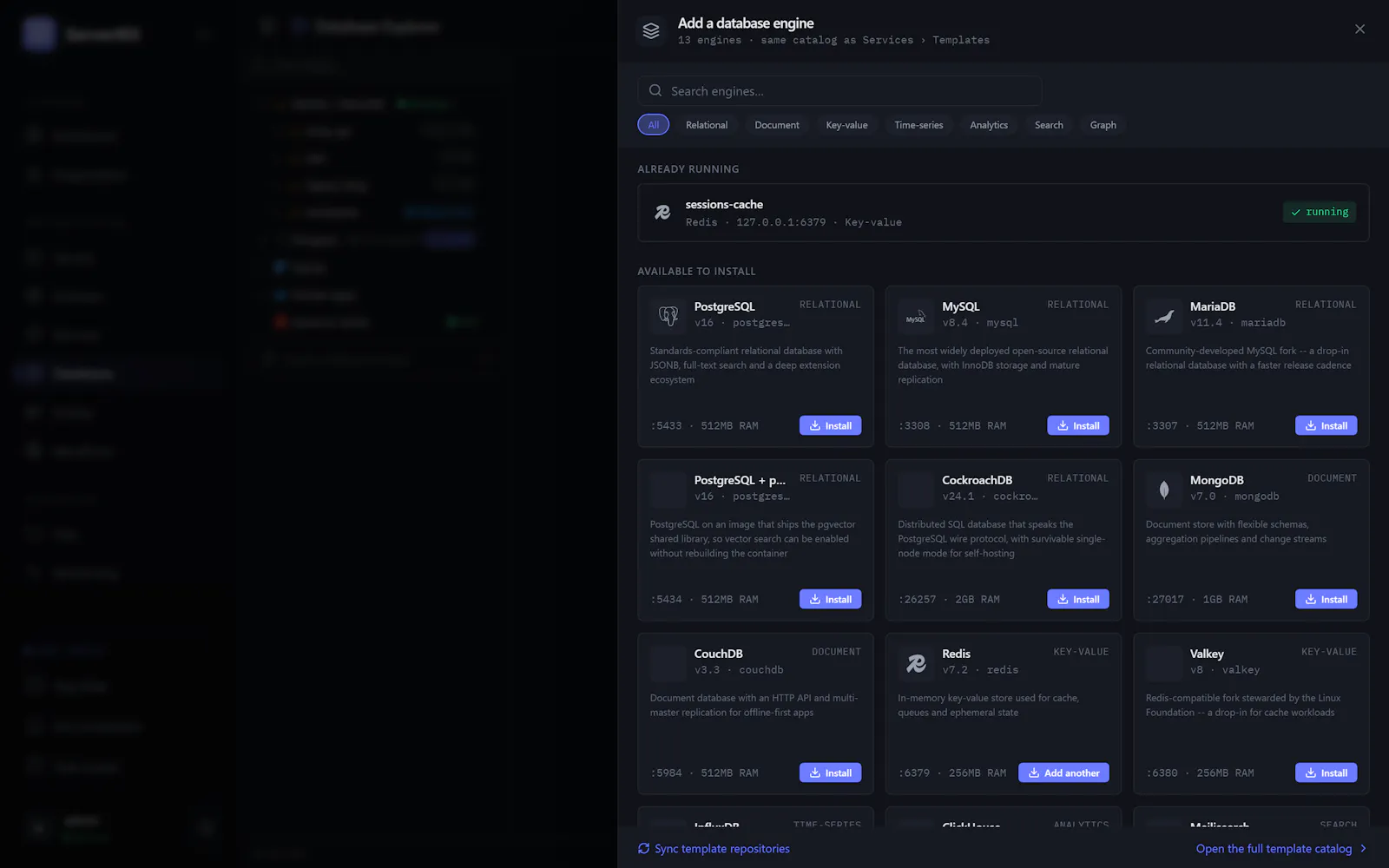Screen dimensions: 1389x868
Task: Filter engines by Document
Action: click(x=777, y=125)
